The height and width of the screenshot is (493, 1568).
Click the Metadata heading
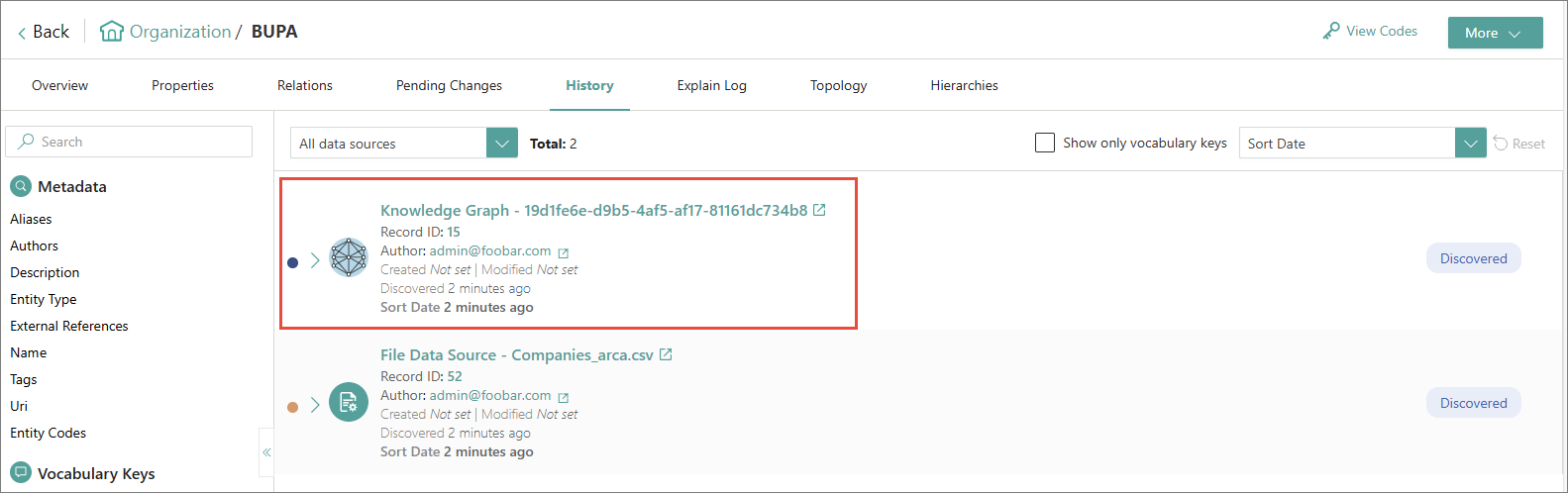(x=72, y=186)
